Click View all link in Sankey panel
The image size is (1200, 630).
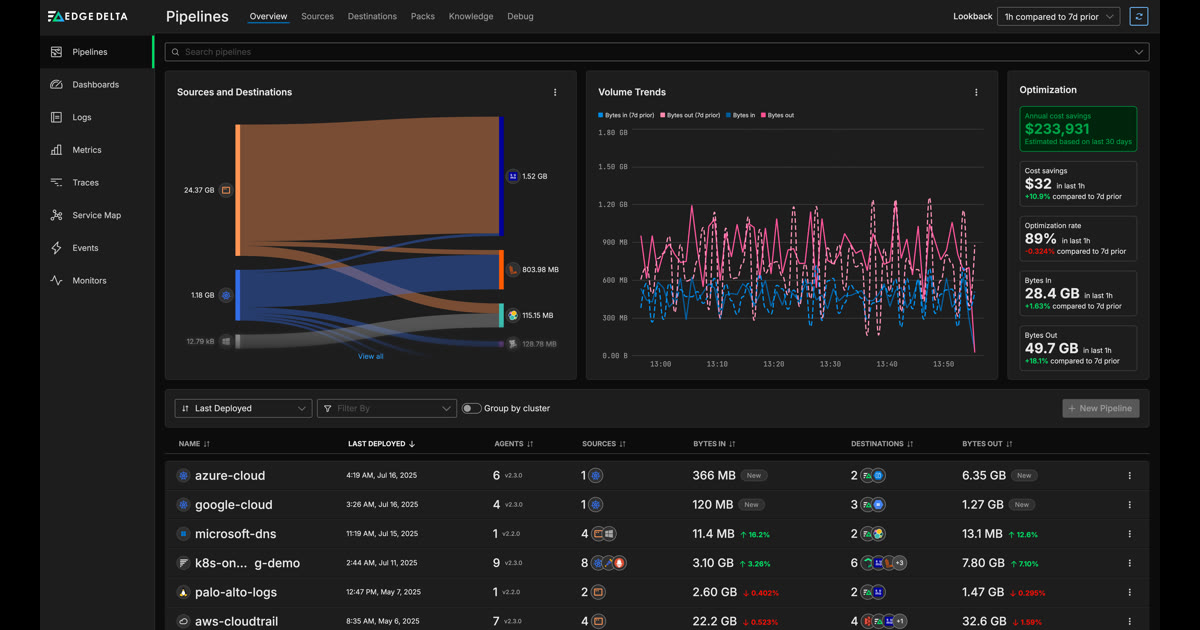pos(370,356)
